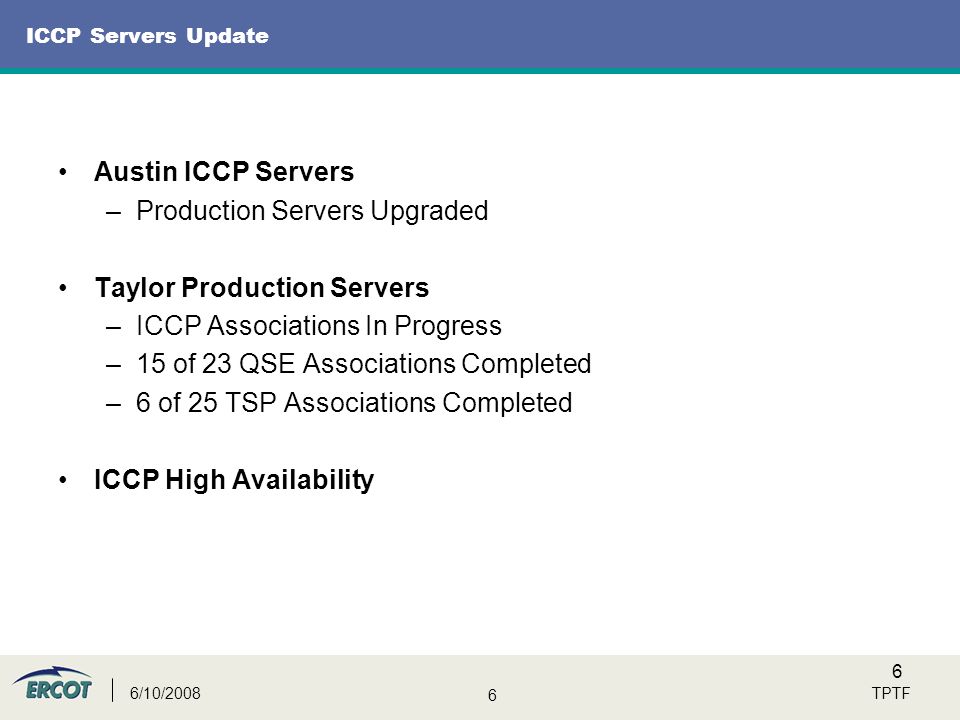Click 15 of 23 QSE Associations Completed
This screenshot has width=960, height=720.
pos(364,364)
